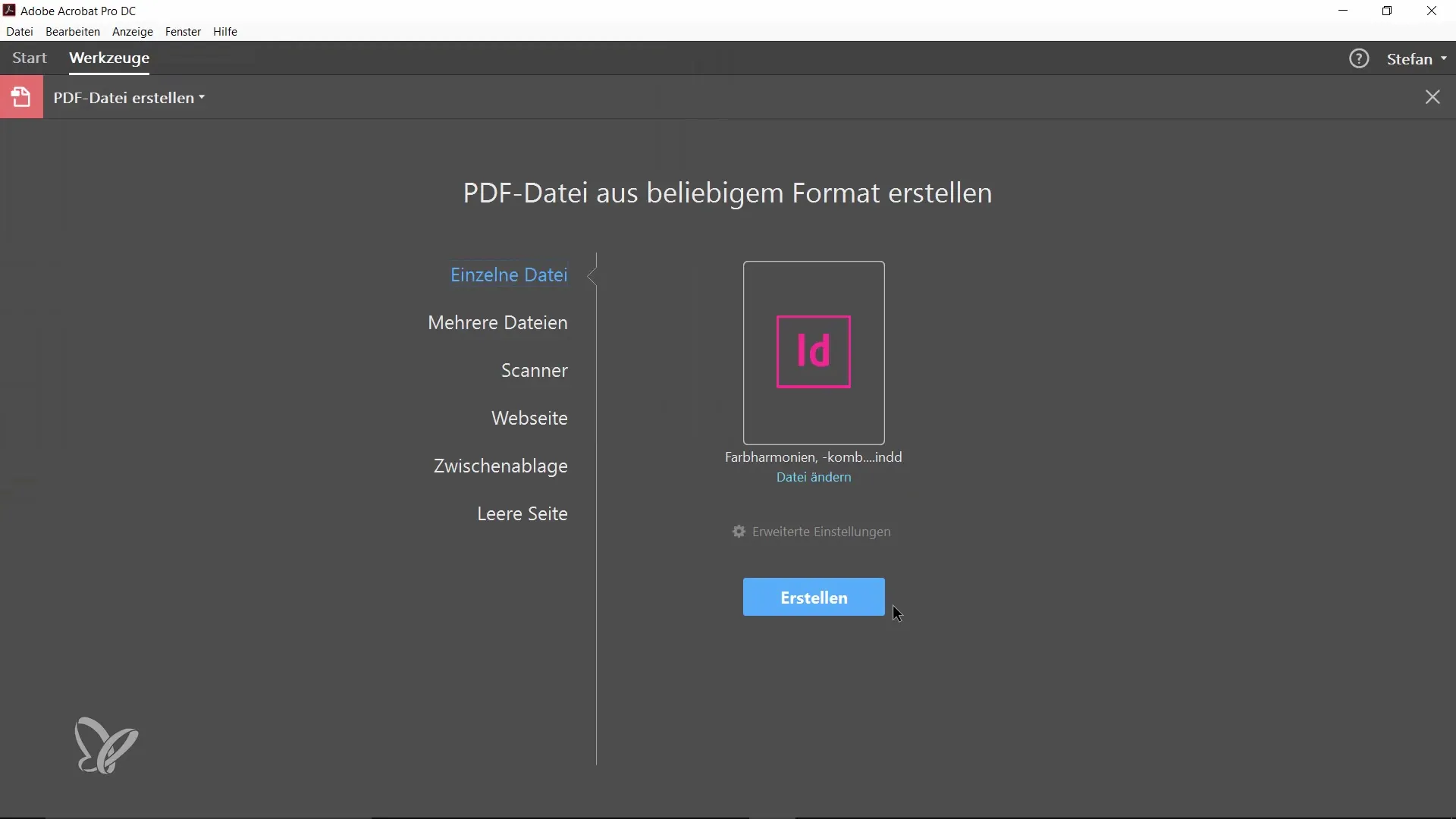The image size is (1456, 819).
Task: Select the Einzelne Datei option
Action: coord(509,275)
